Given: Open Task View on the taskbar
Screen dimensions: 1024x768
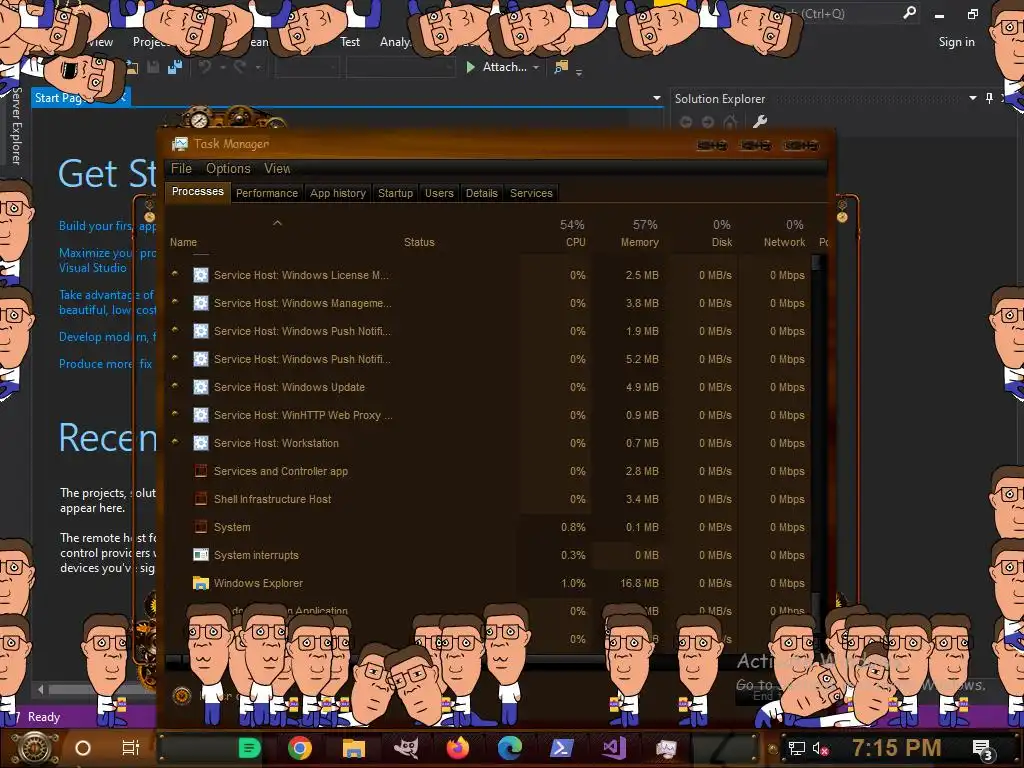Looking at the screenshot, I should click(131, 748).
